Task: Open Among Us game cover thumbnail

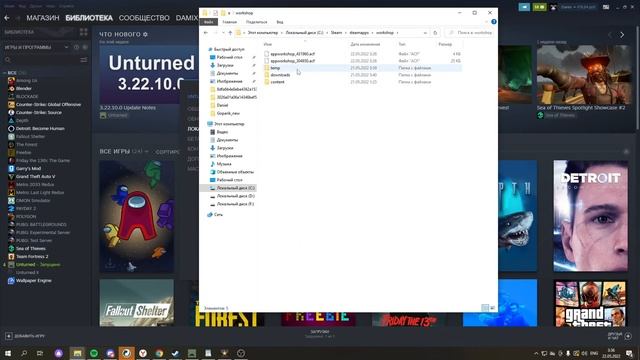Action: click(137, 216)
